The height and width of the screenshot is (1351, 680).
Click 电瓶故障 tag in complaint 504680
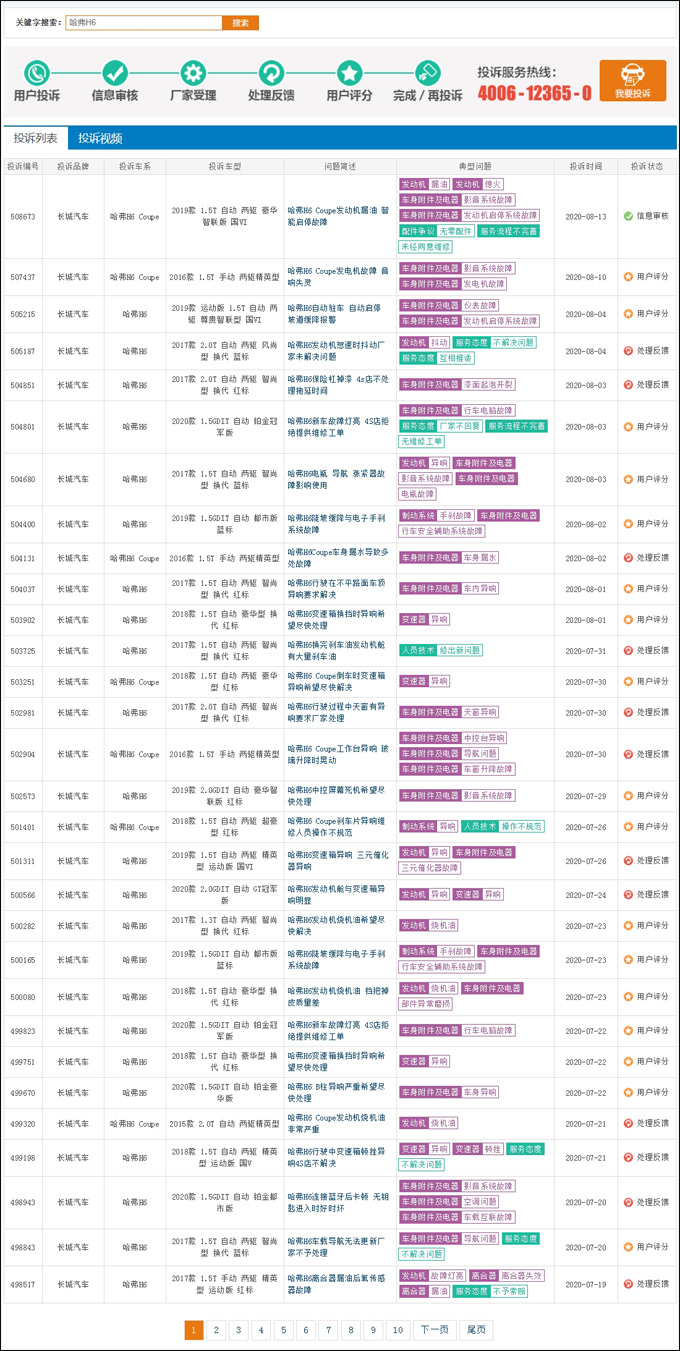tap(417, 495)
